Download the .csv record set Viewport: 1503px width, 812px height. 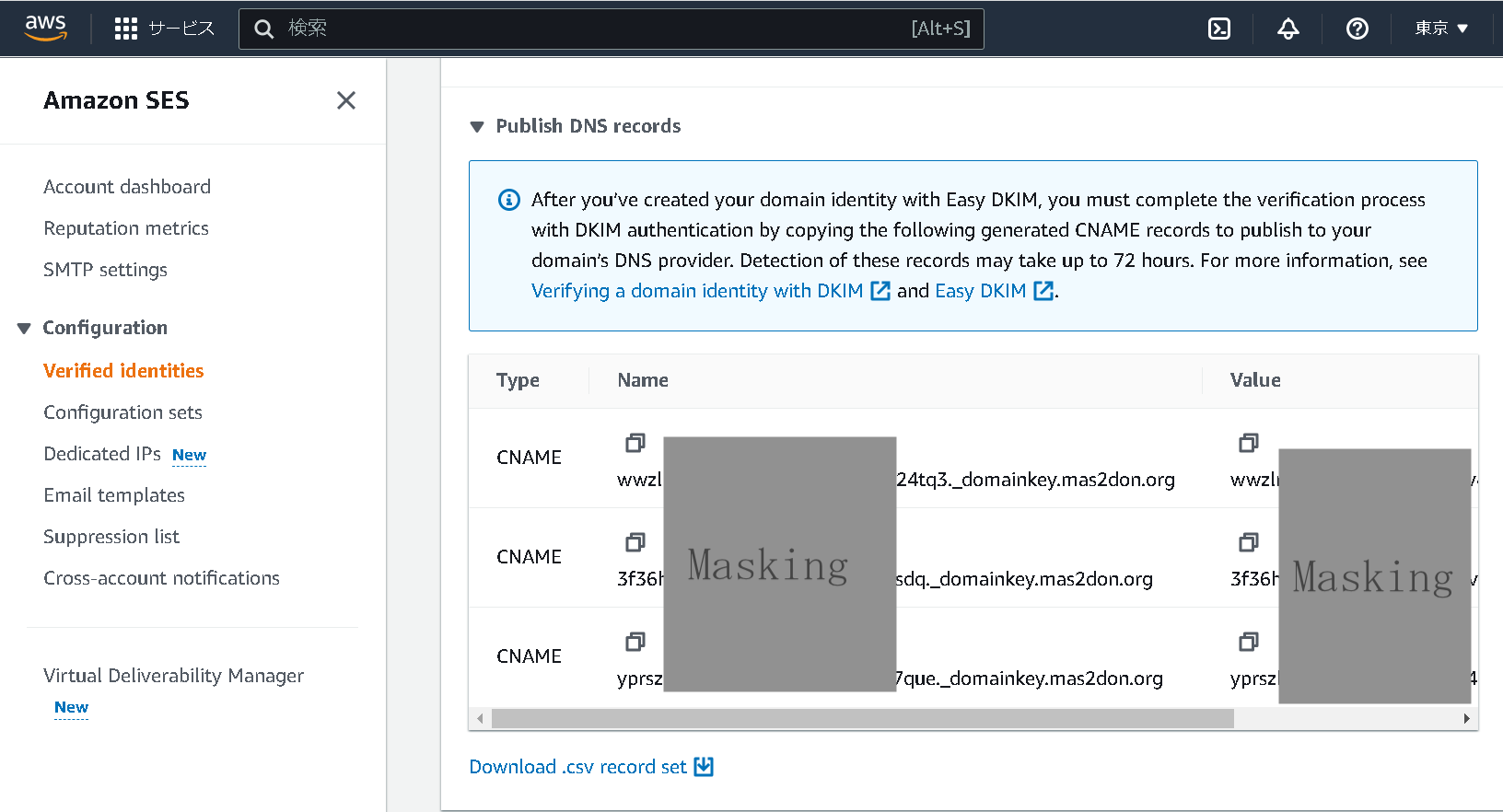578,767
